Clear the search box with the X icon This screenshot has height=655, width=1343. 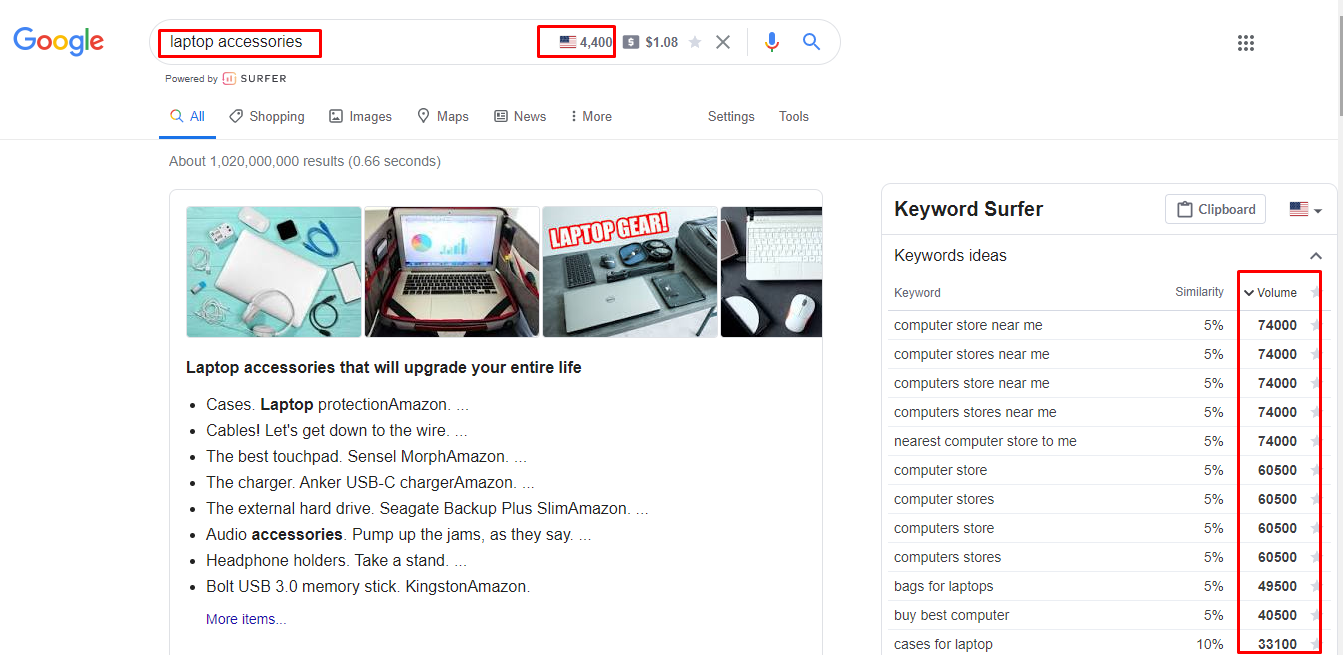click(723, 42)
